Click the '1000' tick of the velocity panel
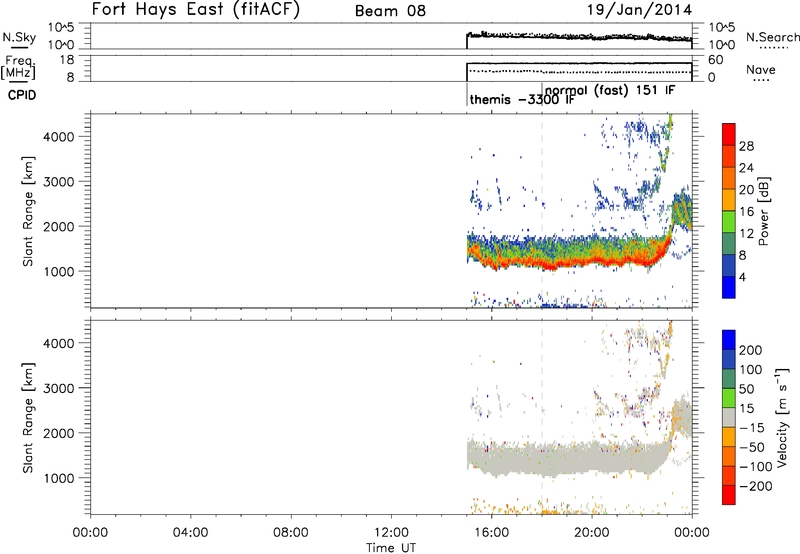 click(x=59, y=478)
